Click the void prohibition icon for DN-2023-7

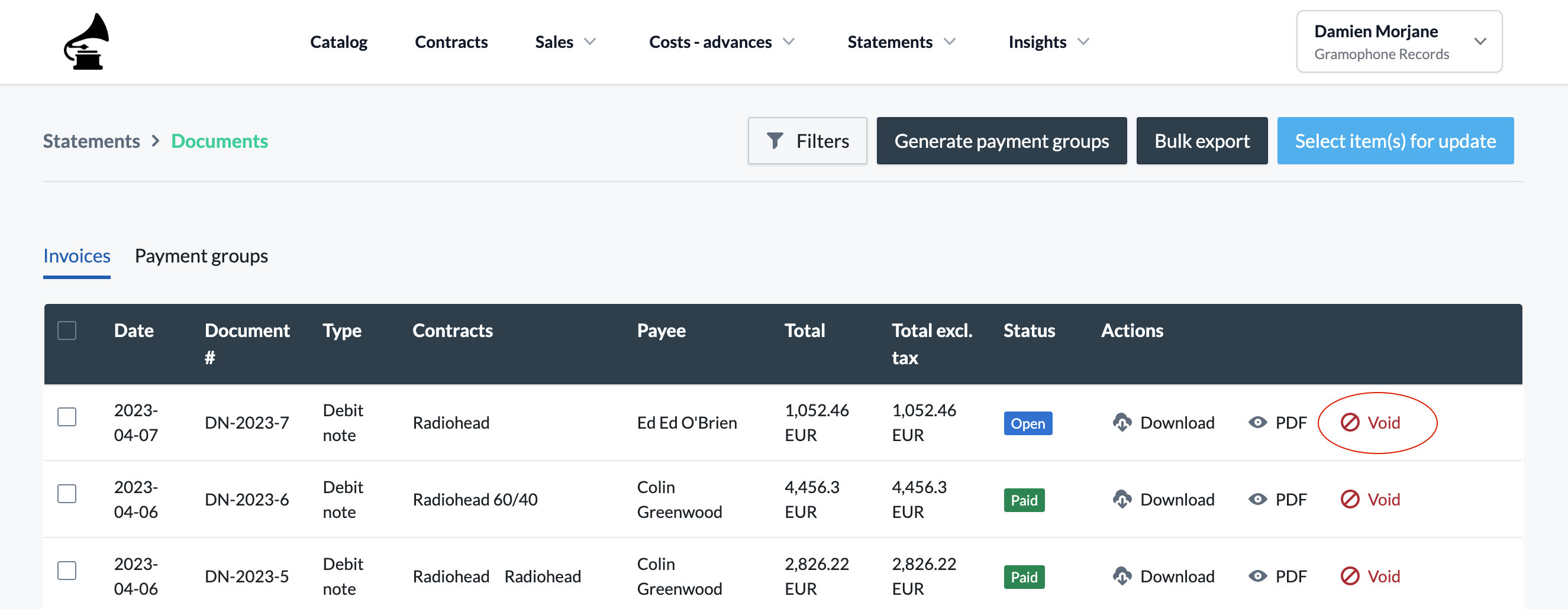[x=1350, y=422]
